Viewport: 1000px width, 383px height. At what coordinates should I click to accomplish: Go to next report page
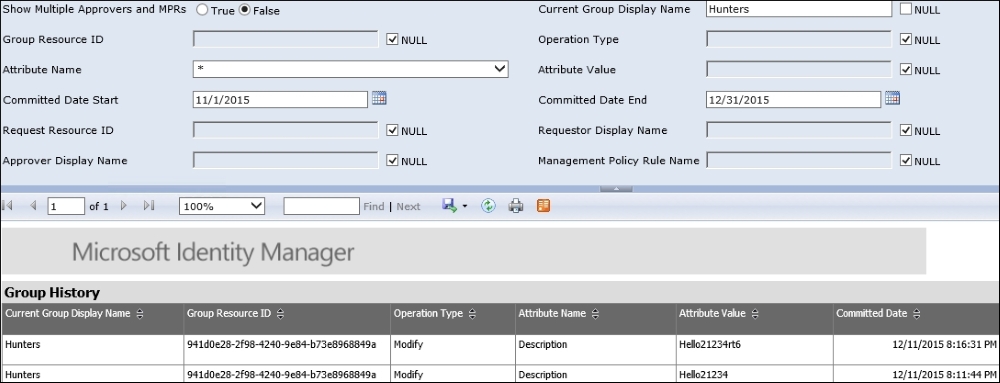(124, 206)
